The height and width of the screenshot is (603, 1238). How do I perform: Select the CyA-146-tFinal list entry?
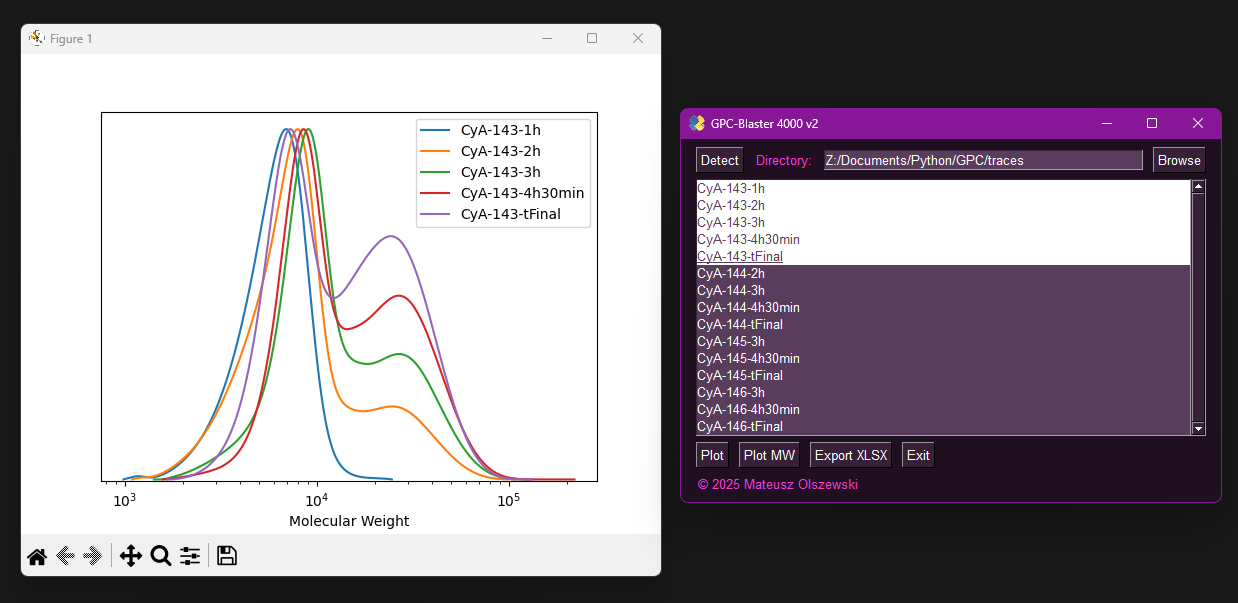click(739, 426)
